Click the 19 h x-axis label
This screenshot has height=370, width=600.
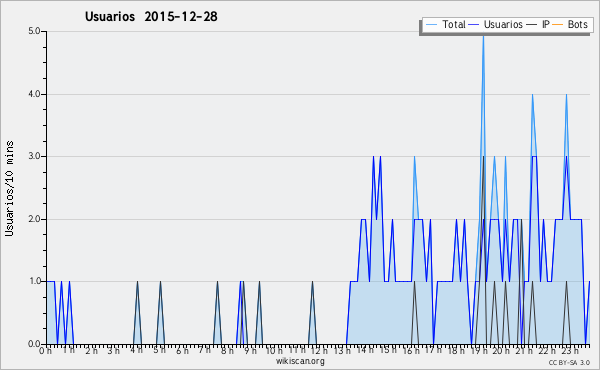coord(479,351)
